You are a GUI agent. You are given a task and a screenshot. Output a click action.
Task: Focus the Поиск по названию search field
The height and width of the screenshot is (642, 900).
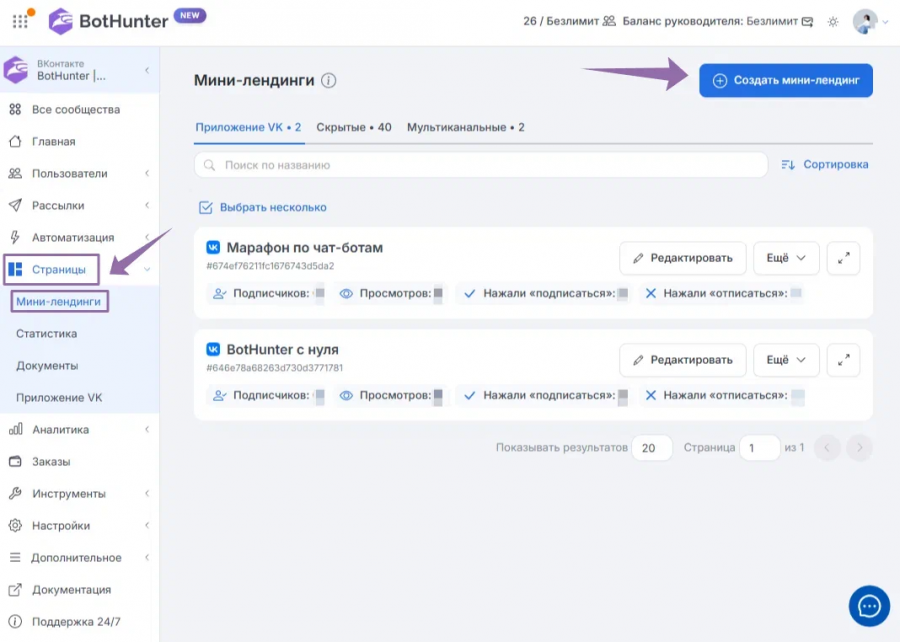(481, 165)
